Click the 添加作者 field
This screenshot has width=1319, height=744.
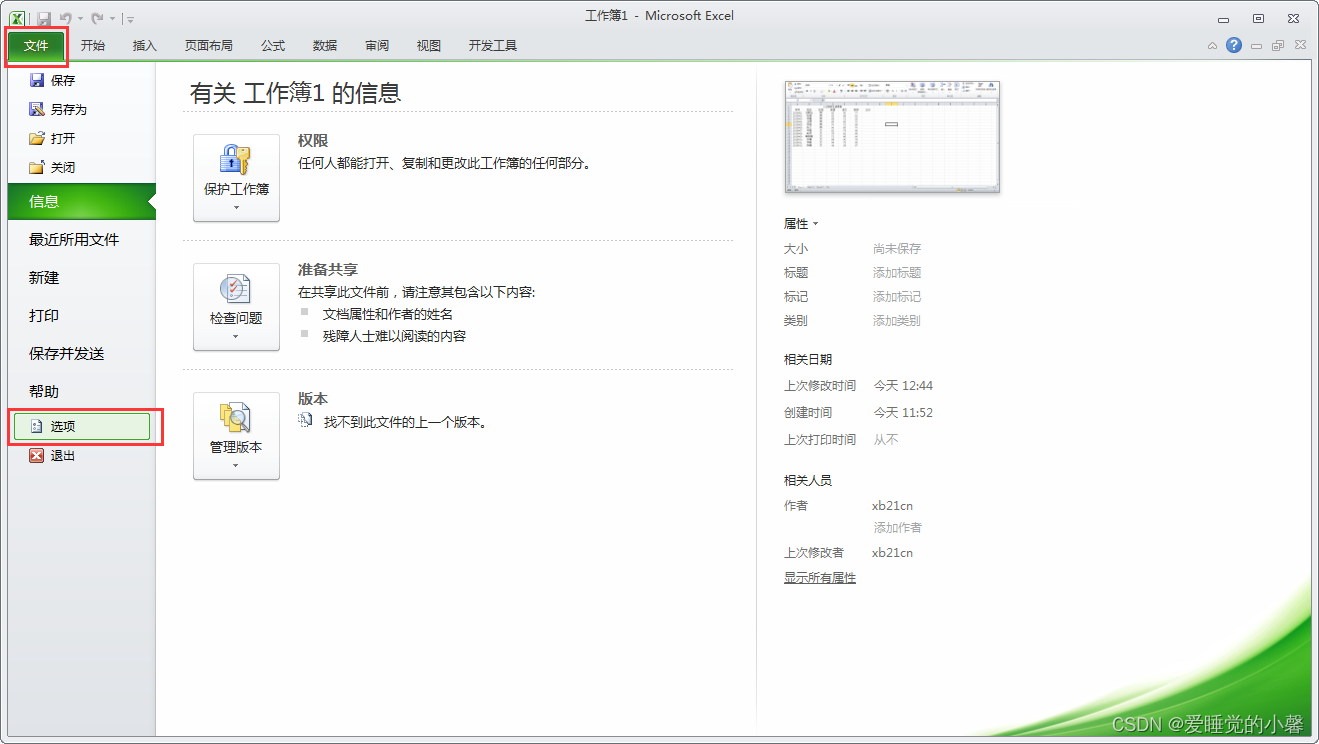(x=897, y=527)
